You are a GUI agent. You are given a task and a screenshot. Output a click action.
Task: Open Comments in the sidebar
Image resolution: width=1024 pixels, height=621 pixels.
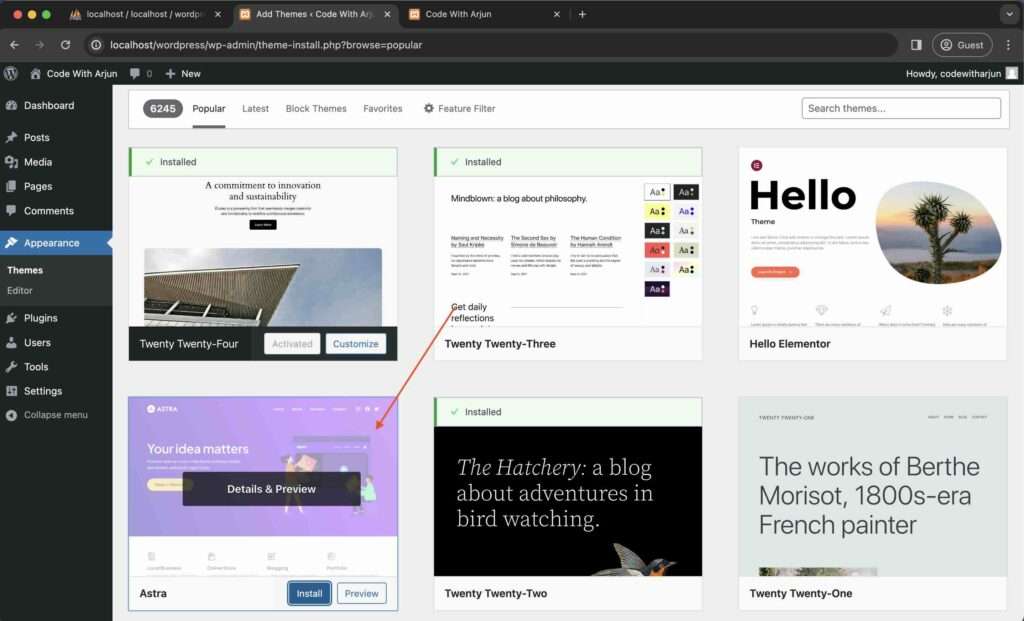pyautogui.click(x=48, y=211)
